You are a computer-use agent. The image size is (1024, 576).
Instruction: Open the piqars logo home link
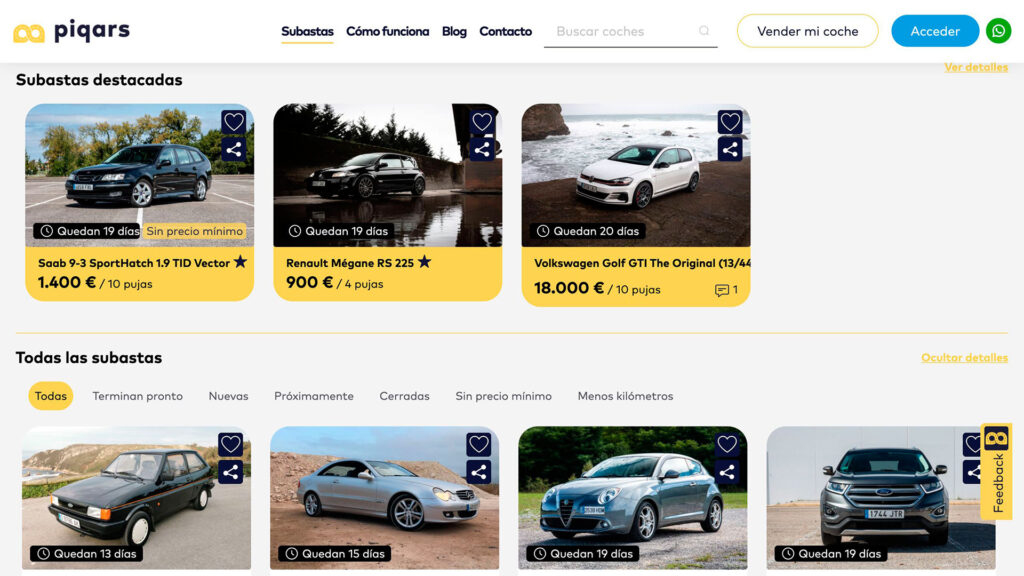(x=72, y=31)
